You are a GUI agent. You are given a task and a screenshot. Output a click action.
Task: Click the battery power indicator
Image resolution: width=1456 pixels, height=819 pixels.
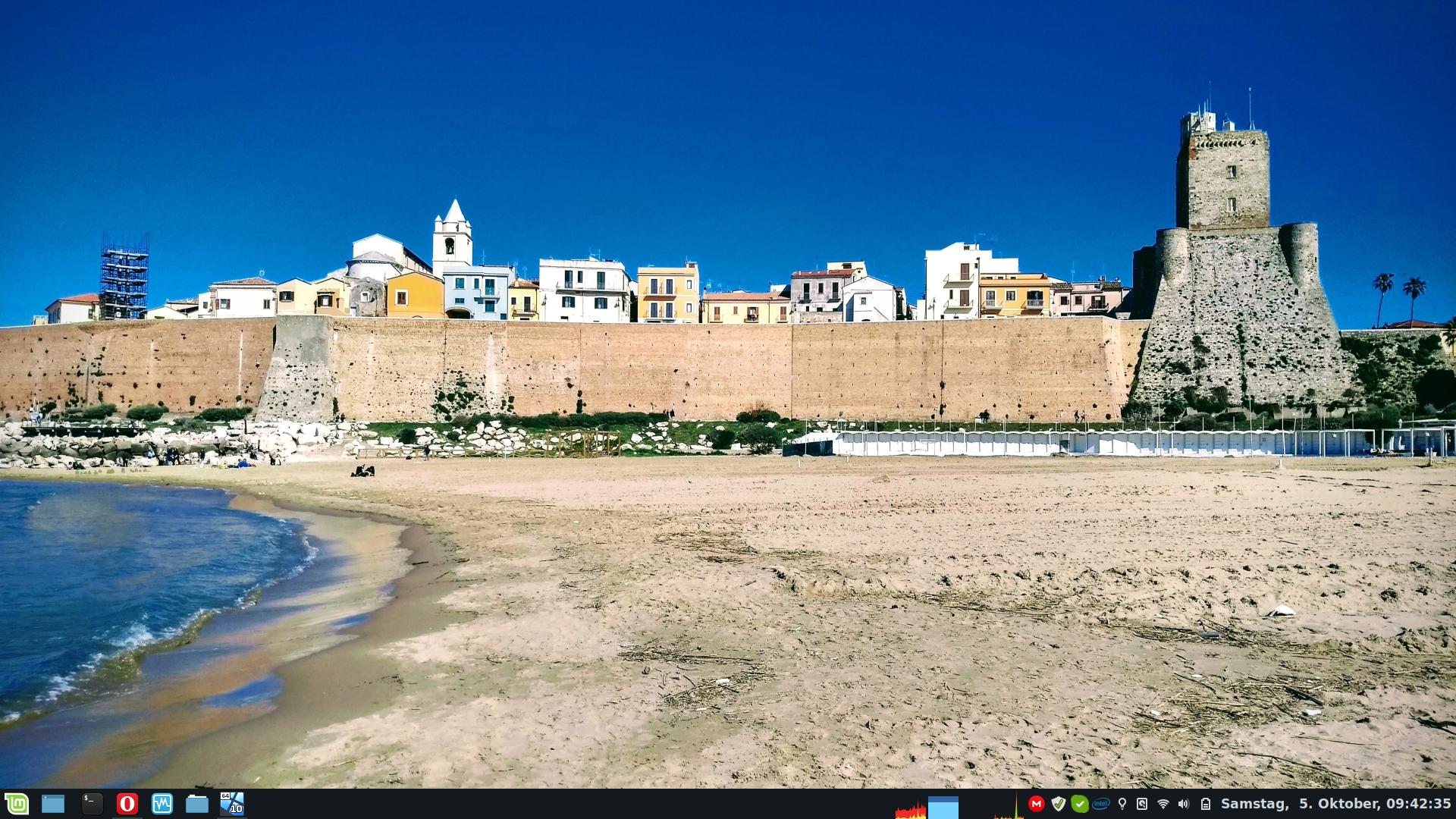point(1205,804)
